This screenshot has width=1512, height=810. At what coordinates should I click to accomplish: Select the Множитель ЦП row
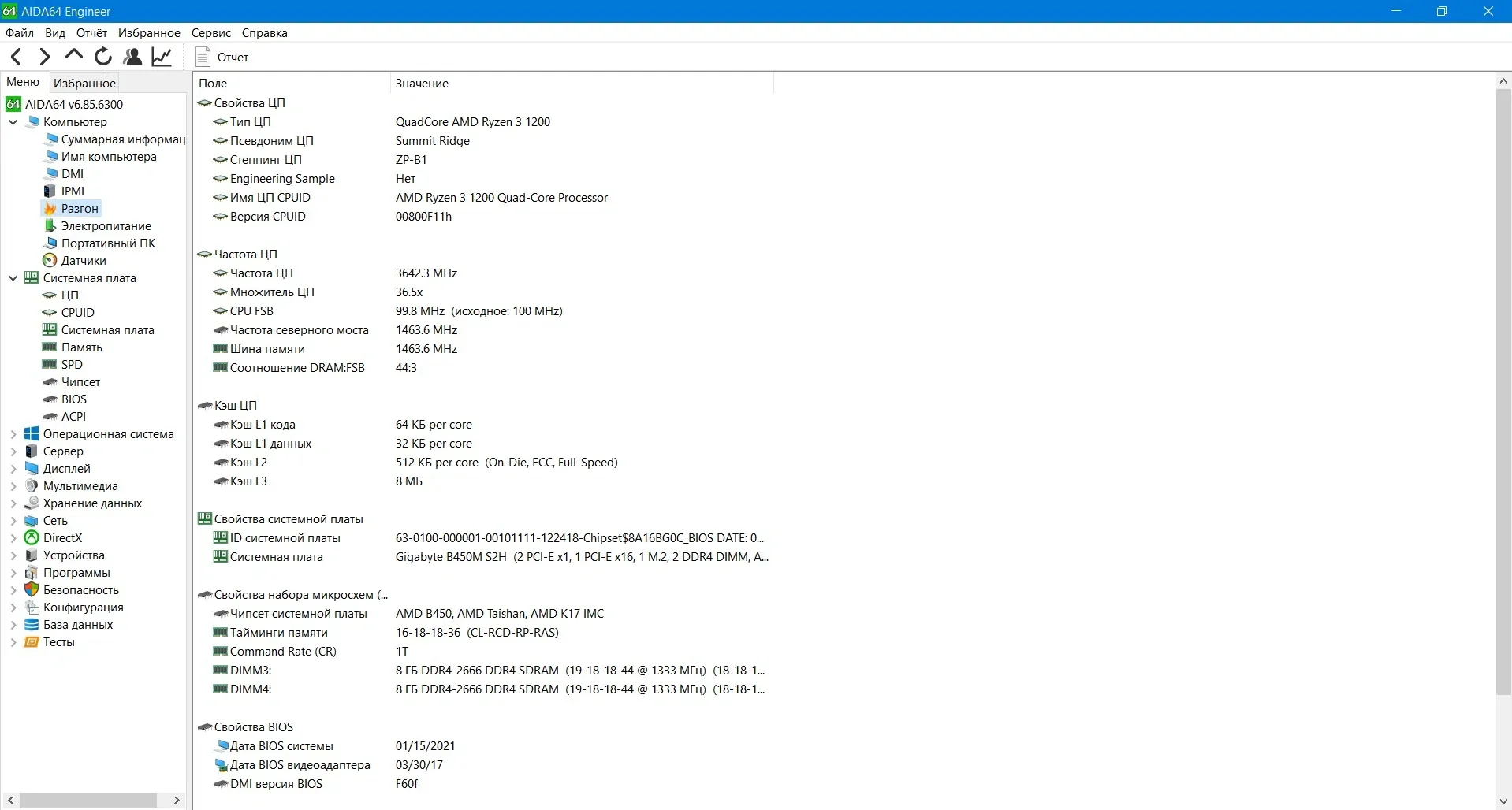click(482, 292)
